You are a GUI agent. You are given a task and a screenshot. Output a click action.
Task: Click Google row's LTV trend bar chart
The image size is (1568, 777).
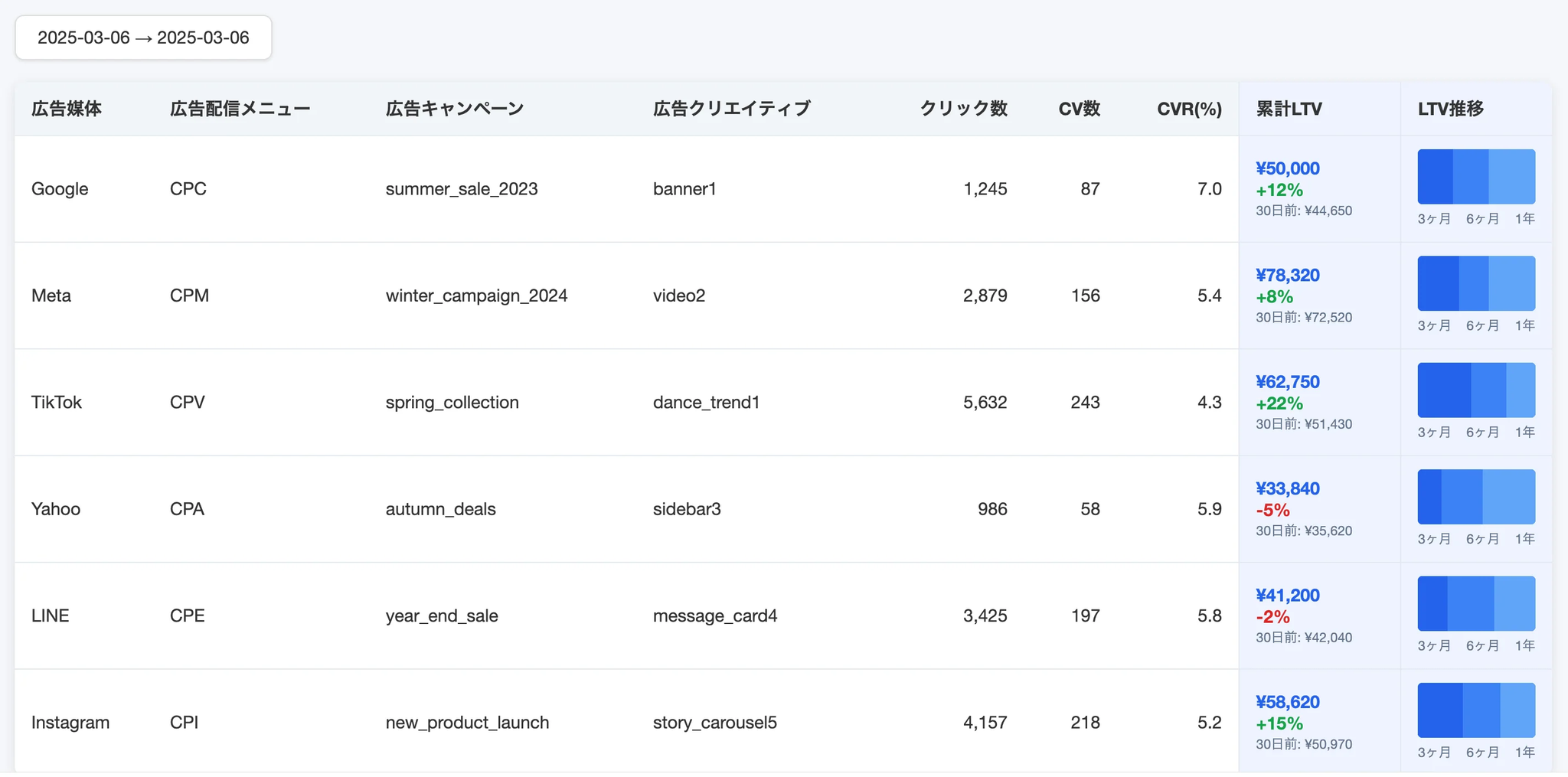pos(1476,176)
